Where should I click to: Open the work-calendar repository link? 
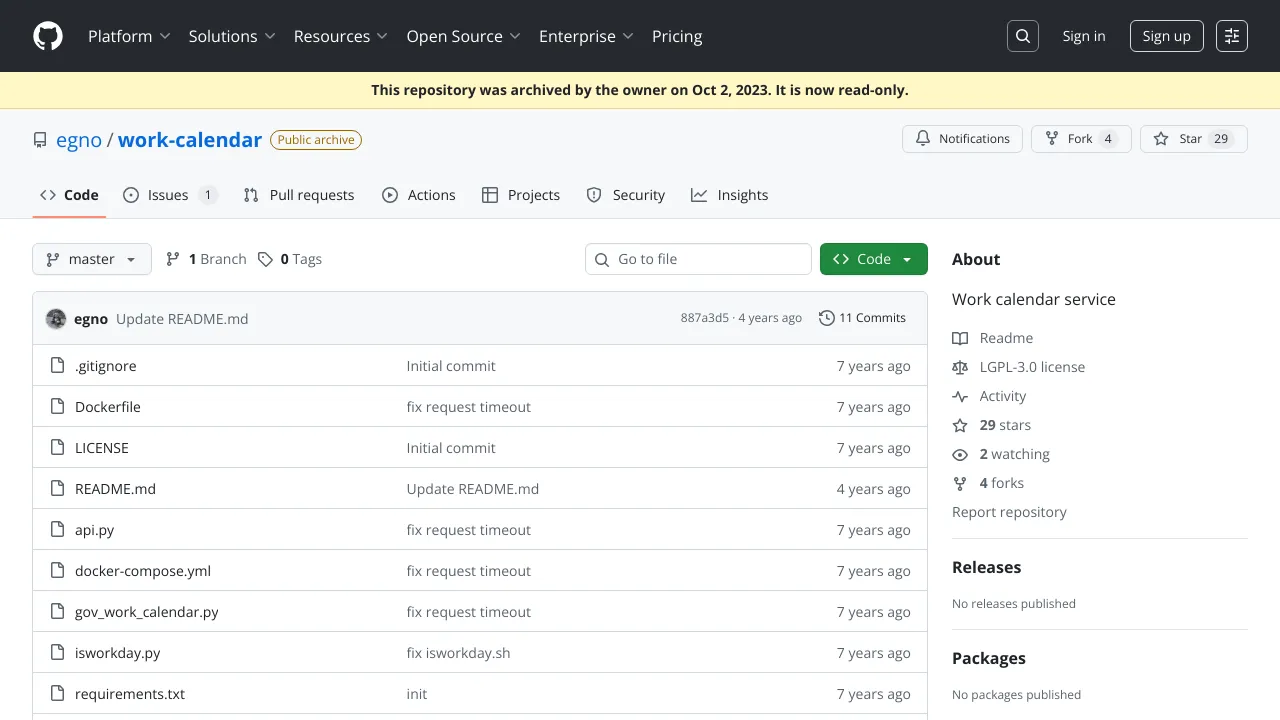(x=190, y=140)
